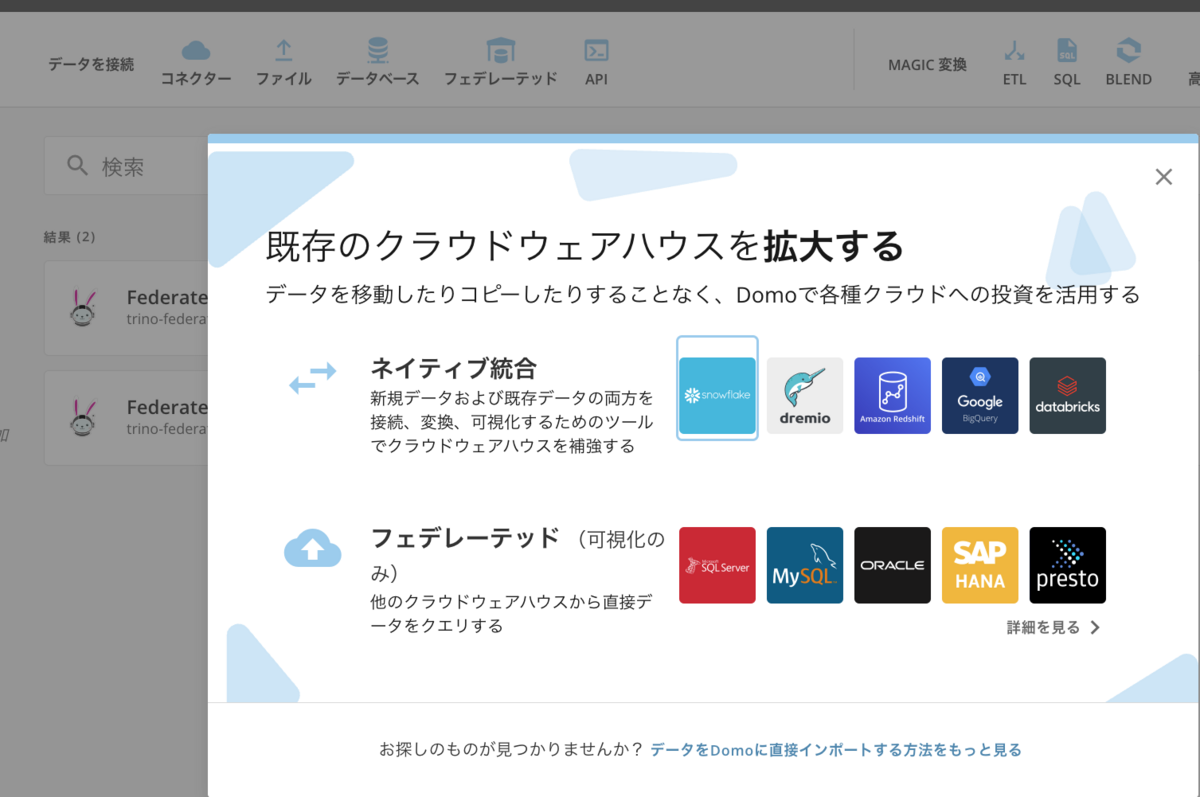
Task: Open the first Federate result card
Action: tap(126, 308)
